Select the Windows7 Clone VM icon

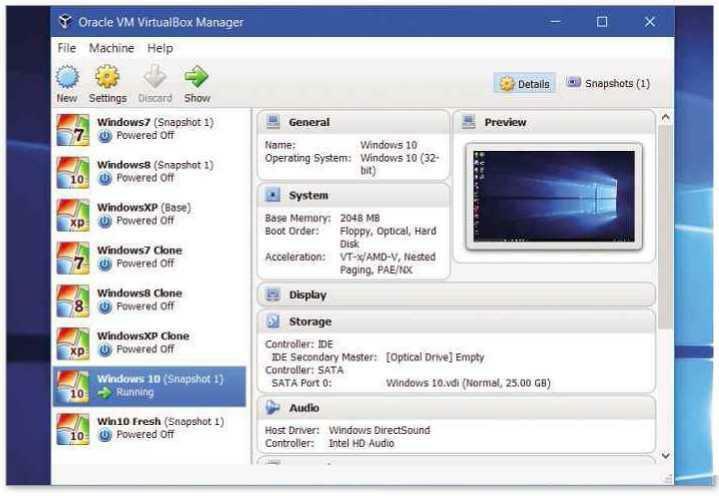point(73,258)
